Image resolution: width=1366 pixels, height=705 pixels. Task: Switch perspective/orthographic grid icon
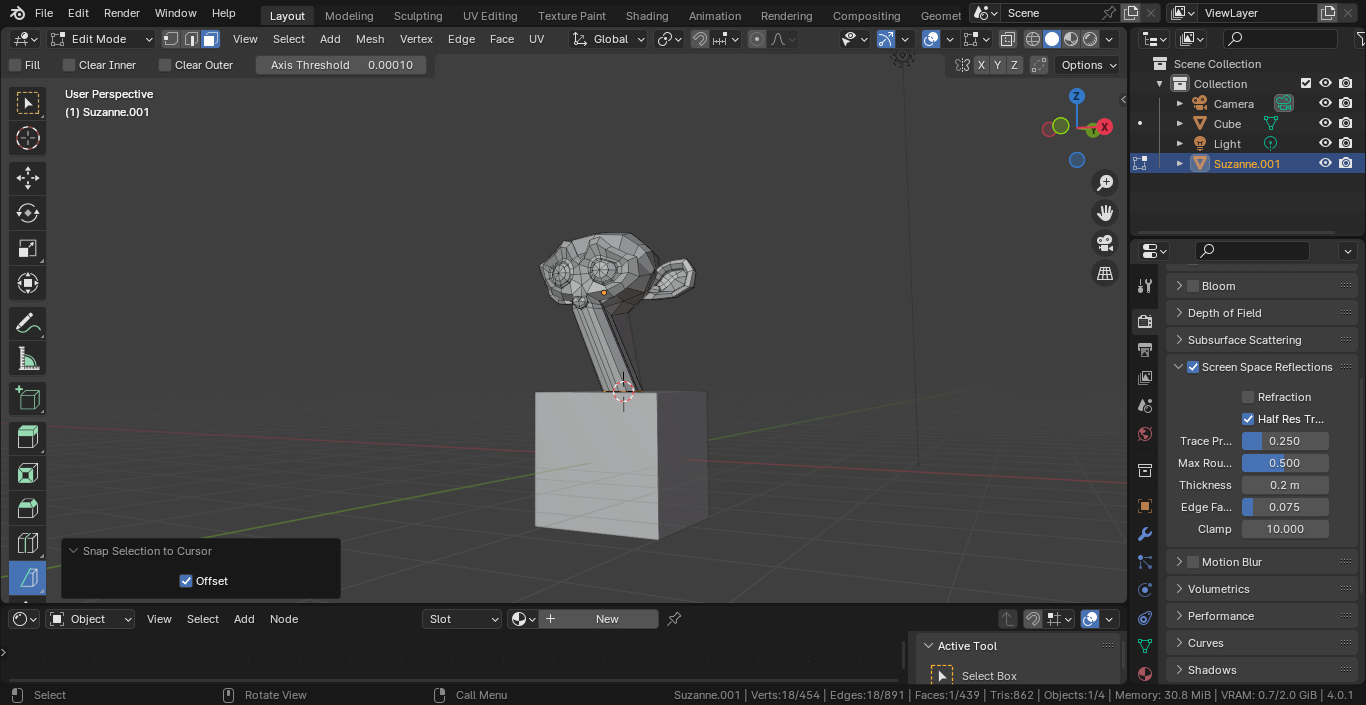tap(1105, 273)
